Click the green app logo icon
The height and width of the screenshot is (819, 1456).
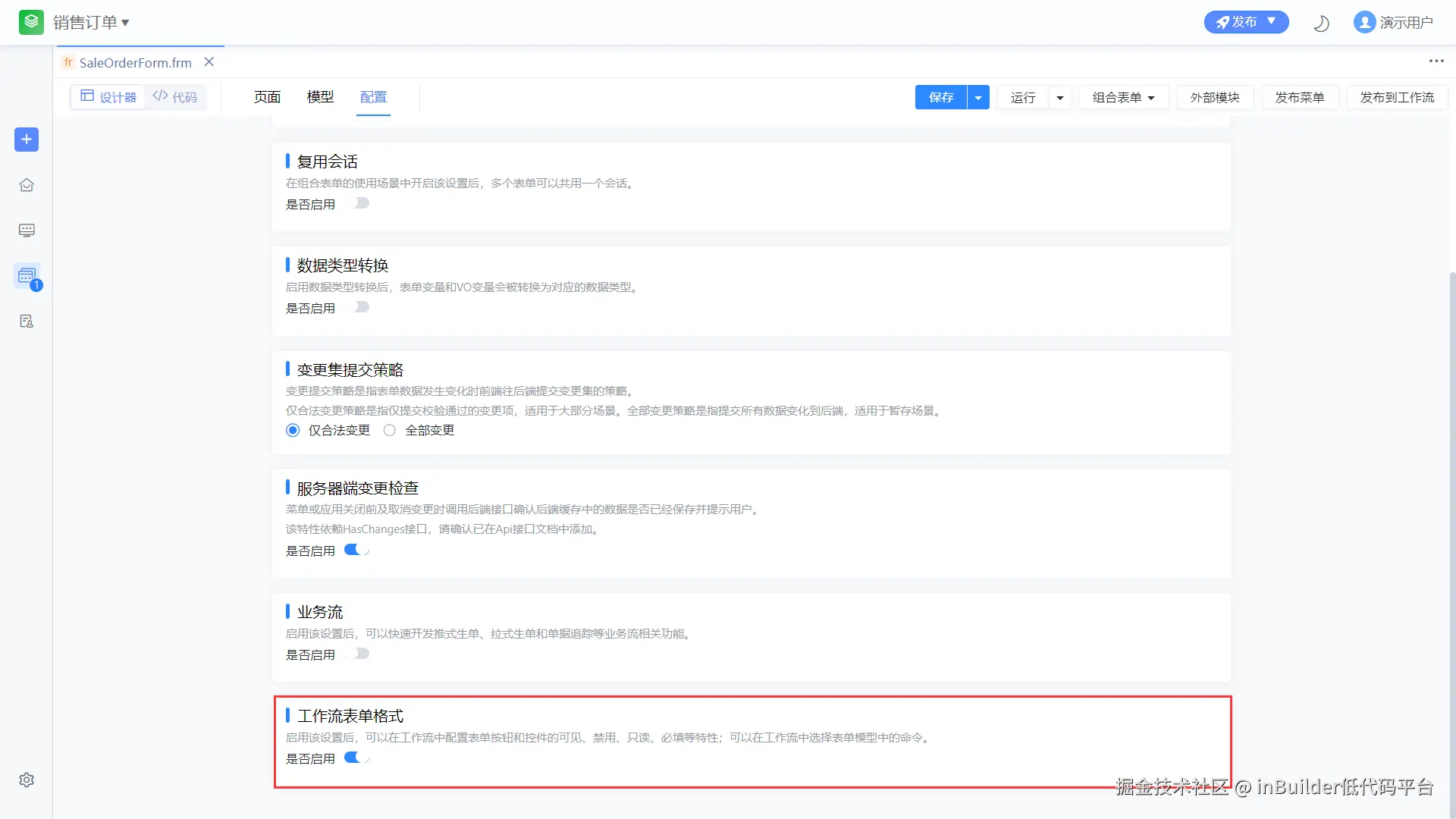tap(31, 23)
